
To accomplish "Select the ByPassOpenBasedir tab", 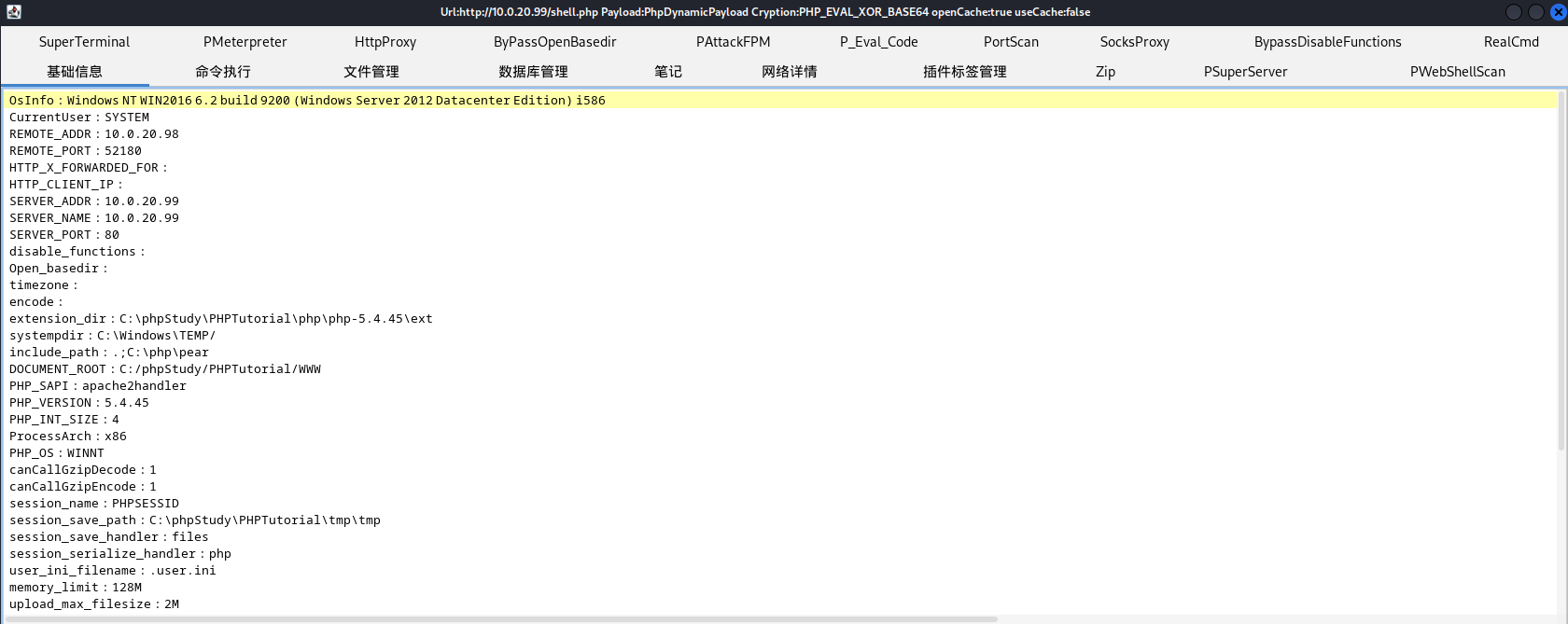I will [554, 42].
